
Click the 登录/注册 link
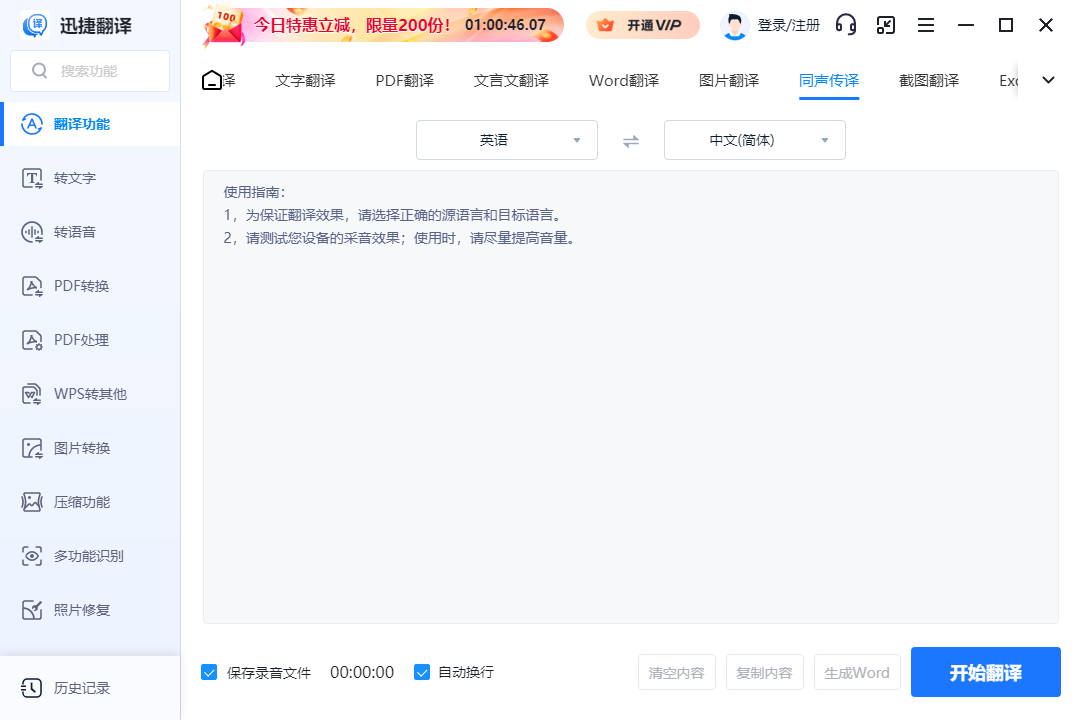[x=789, y=25]
